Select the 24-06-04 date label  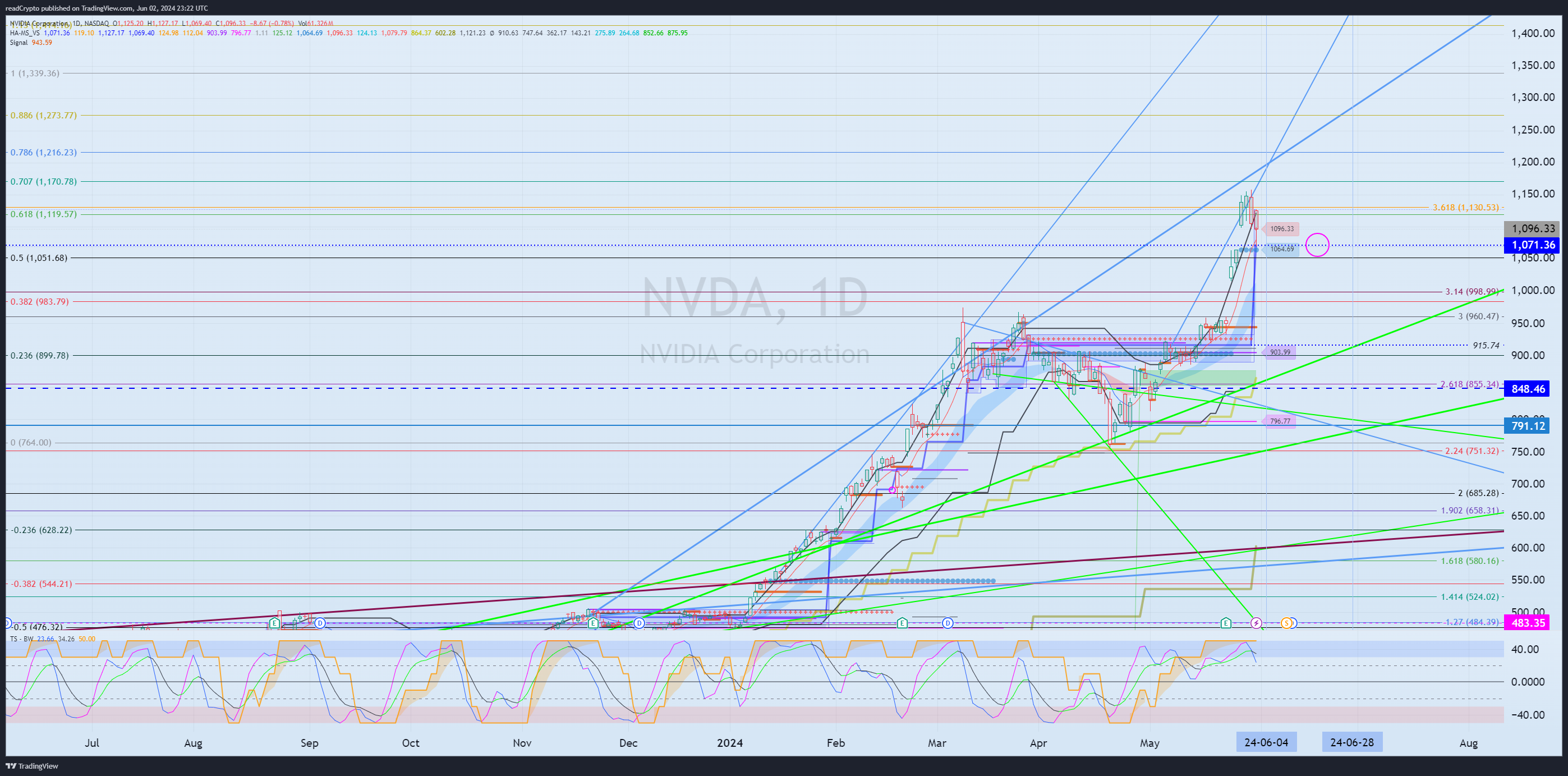click(x=1266, y=742)
